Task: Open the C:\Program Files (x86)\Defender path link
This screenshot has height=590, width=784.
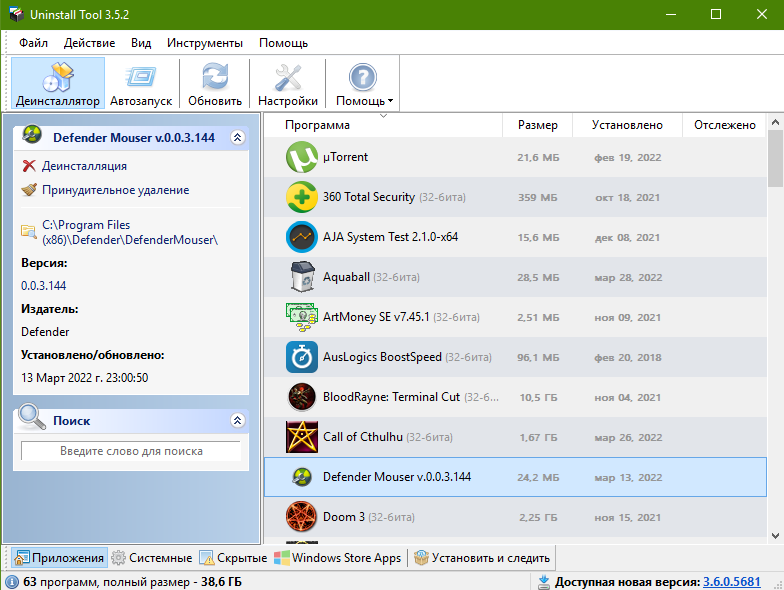Action: point(130,232)
